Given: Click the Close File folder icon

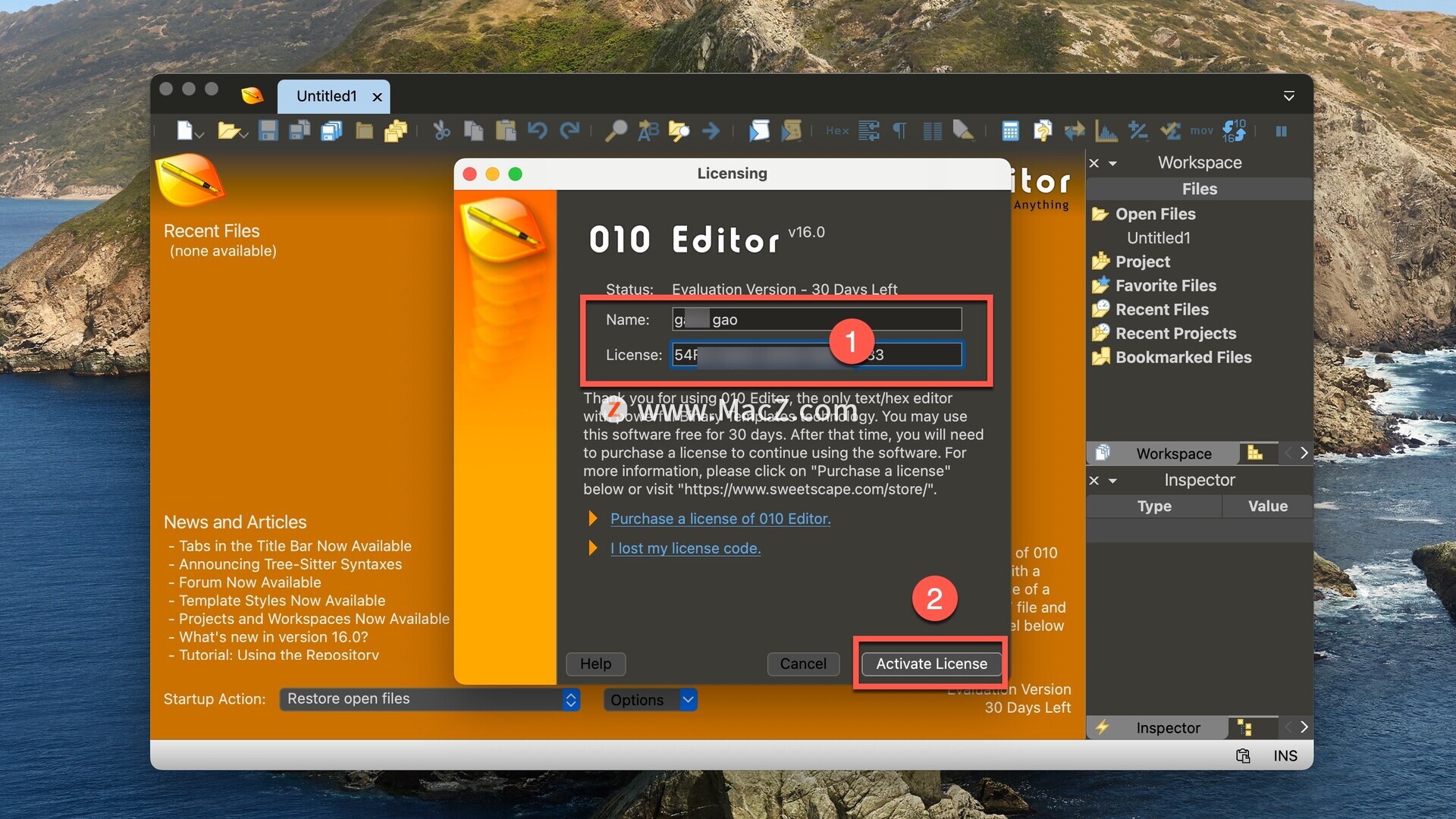Looking at the screenshot, I should click(364, 130).
